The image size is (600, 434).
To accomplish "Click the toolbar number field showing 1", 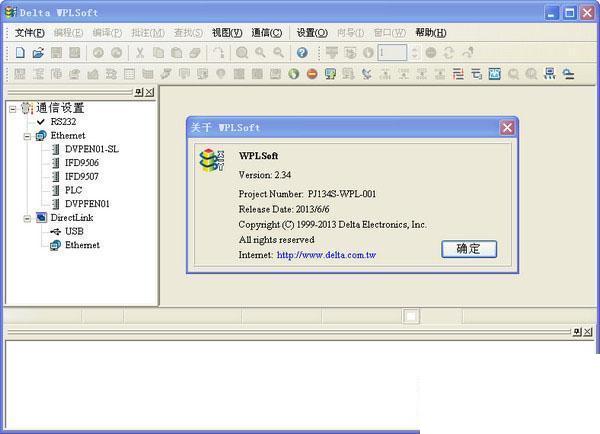I will click(x=392, y=52).
